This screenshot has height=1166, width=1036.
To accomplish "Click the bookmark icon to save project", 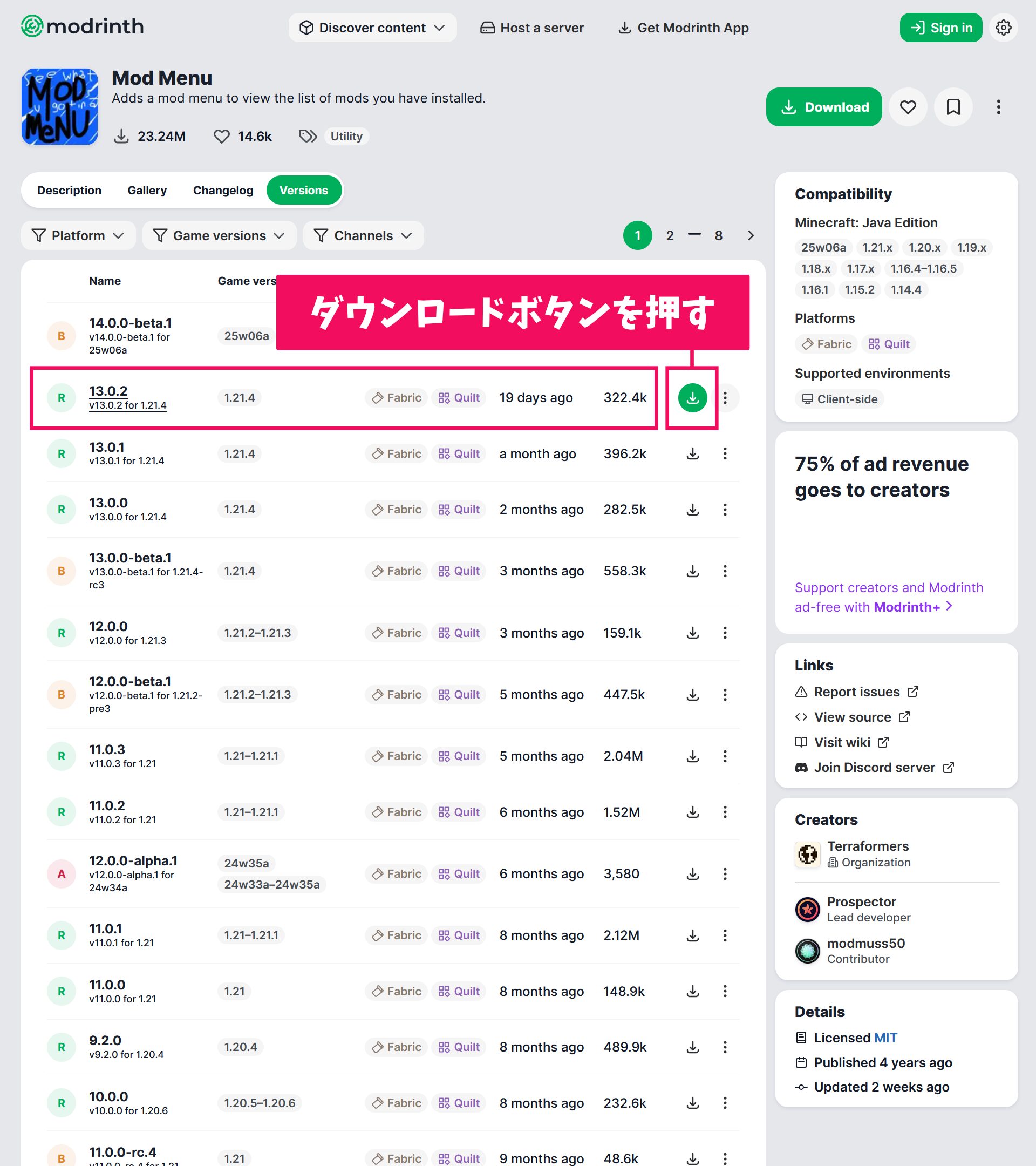I will [953, 107].
